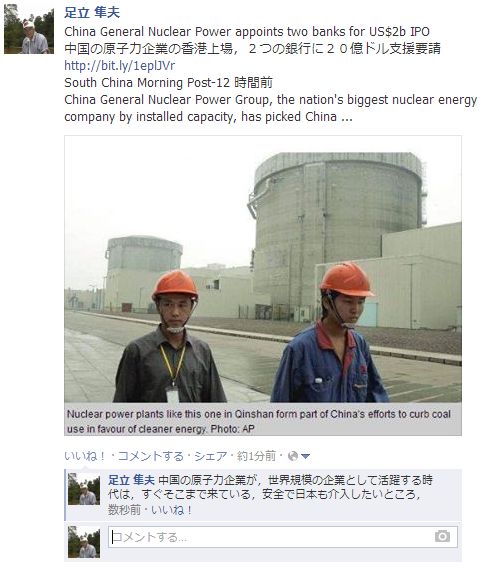This screenshot has height=572, width=485.
Task: Like the comment with いいね！
Action: pos(172,510)
